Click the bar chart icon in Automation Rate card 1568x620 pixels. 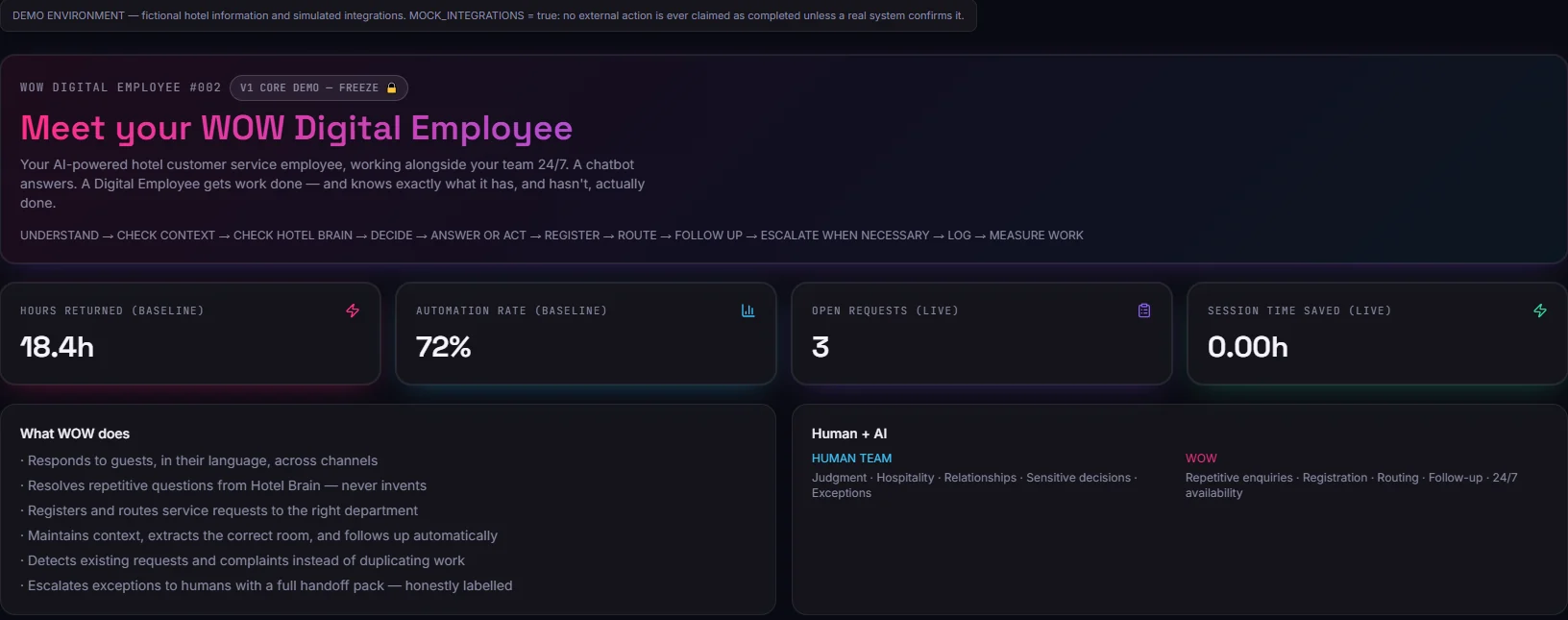coord(748,310)
